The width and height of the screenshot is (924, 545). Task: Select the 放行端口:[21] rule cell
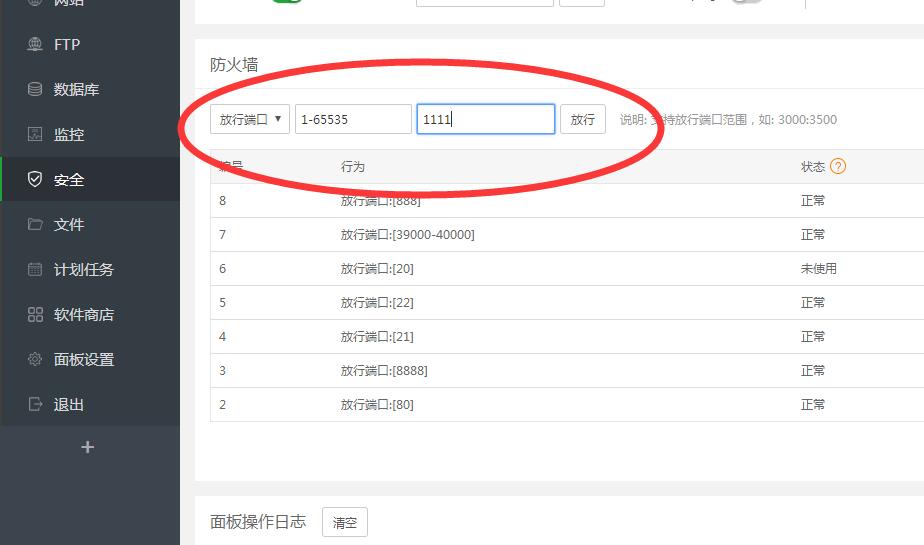(377, 336)
